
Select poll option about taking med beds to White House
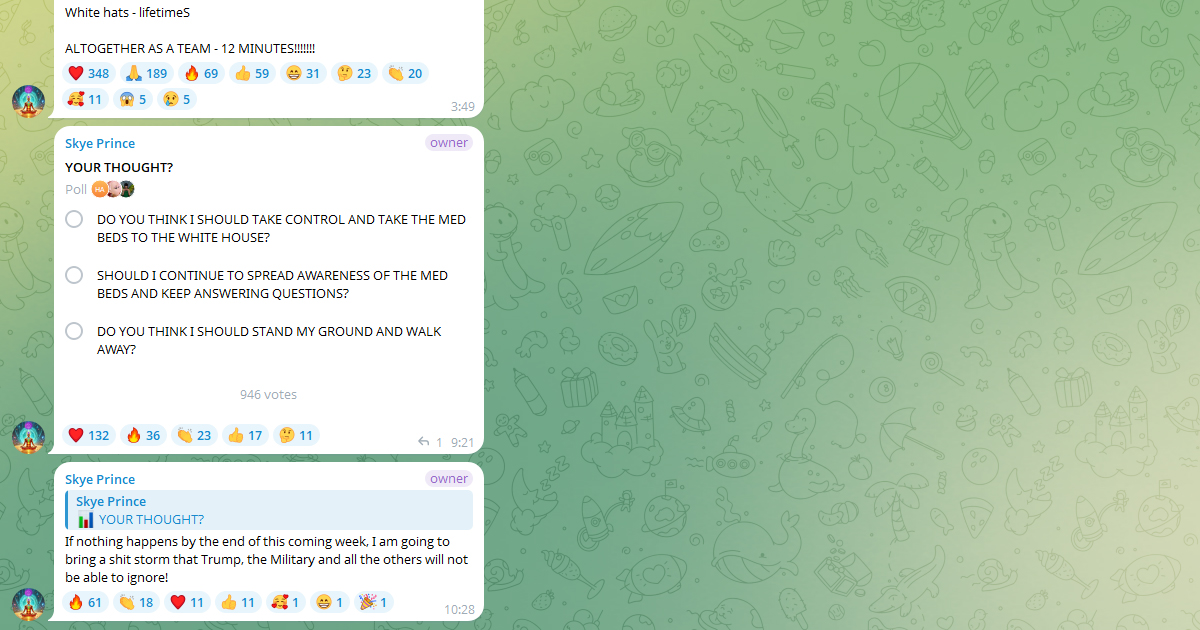268,229
